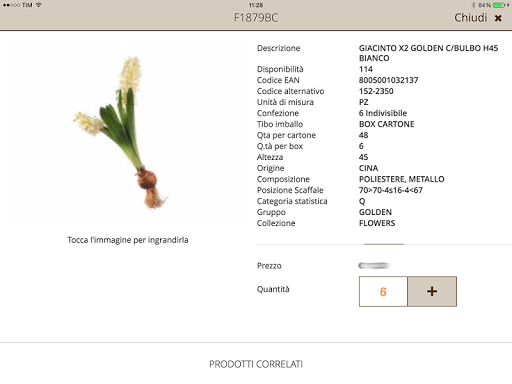The height and width of the screenshot is (384, 512).
Task: Select the quantity field showing 6
Action: [383, 291]
